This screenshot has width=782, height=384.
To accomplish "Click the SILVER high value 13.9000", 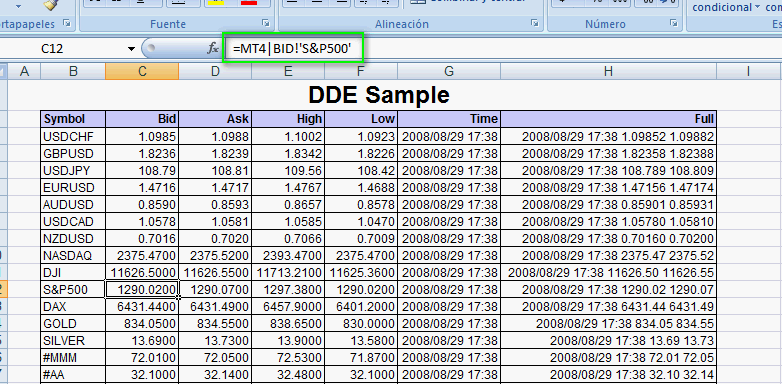I will coord(288,341).
